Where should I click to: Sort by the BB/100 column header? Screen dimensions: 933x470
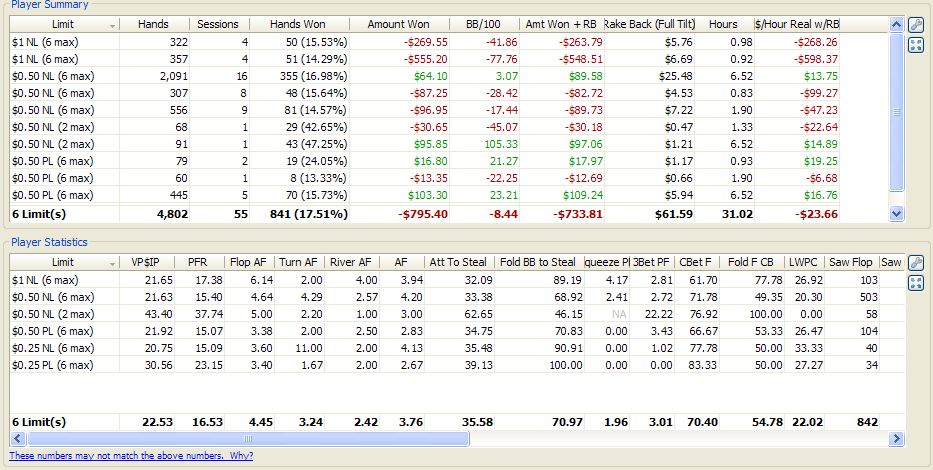pos(483,24)
